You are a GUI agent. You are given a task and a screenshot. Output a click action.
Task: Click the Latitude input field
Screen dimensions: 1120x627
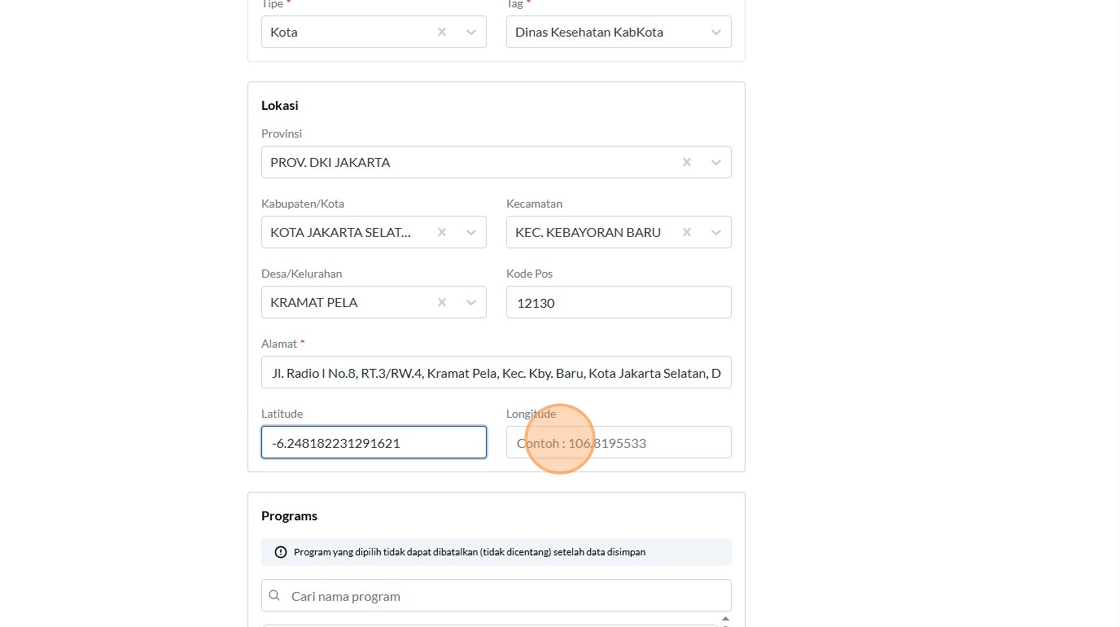click(373, 442)
